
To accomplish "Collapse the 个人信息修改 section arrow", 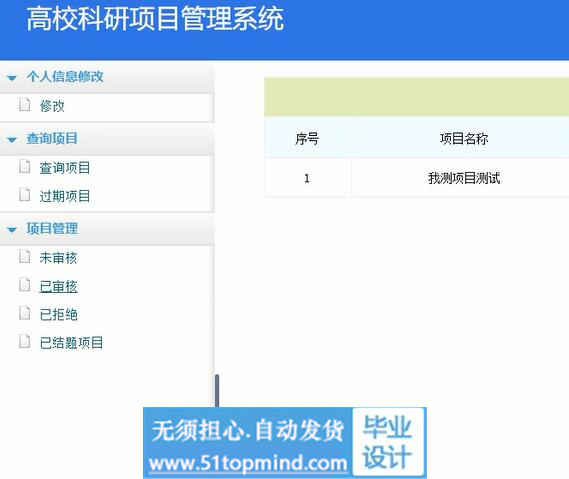I will point(12,78).
